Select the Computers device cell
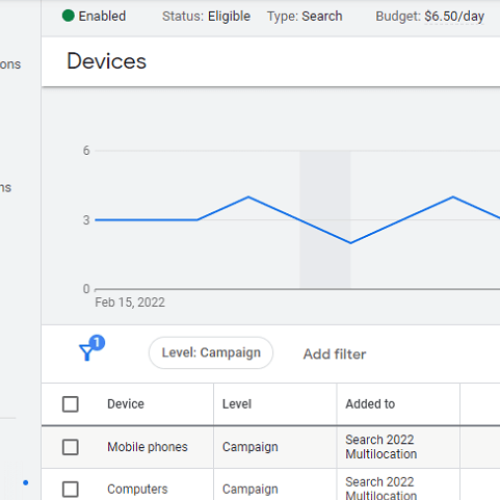This screenshot has height=500, width=500. (x=137, y=489)
